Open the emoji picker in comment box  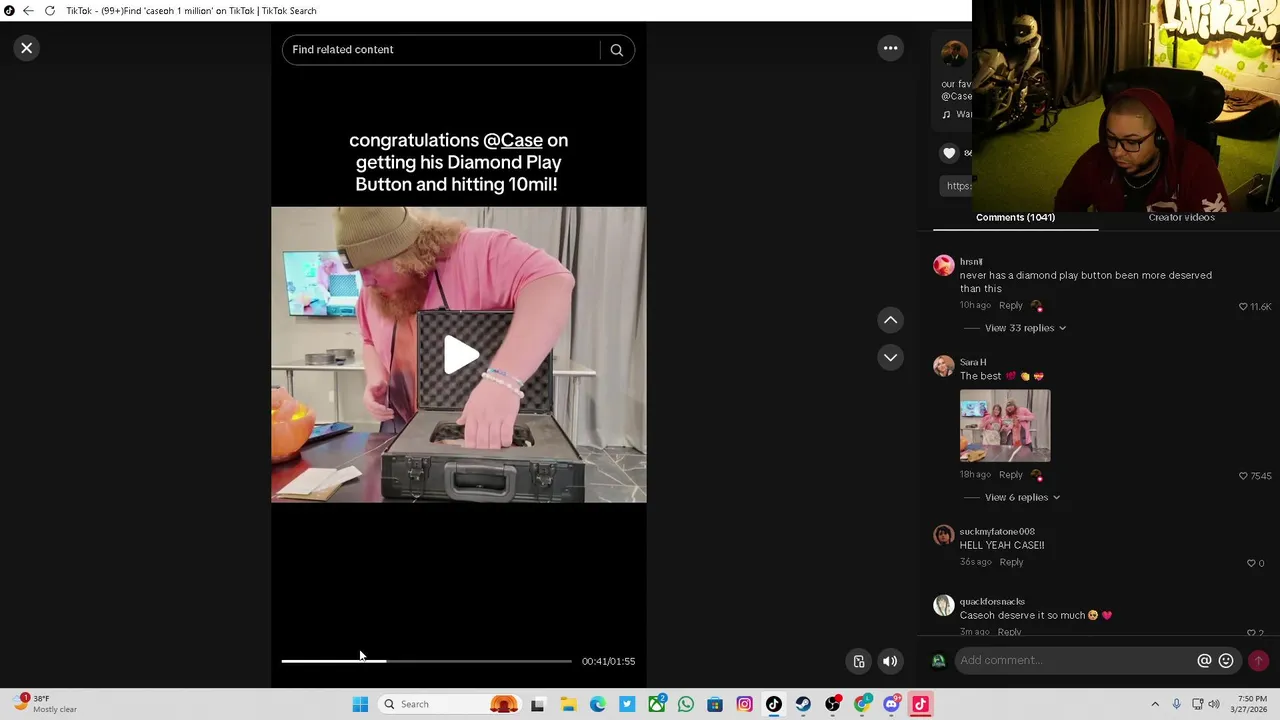[1226, 661]
